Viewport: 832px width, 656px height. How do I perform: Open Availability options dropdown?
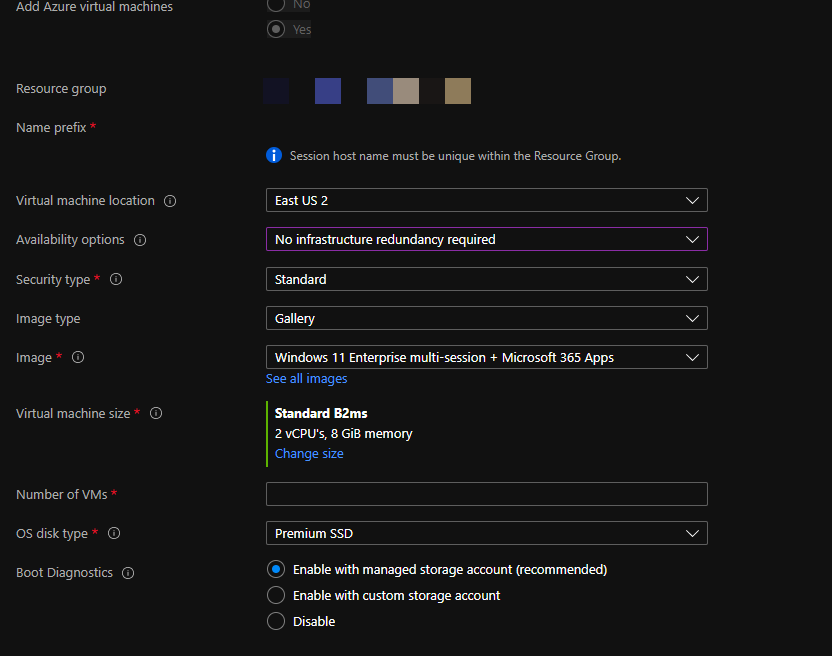[x=487, y=239]
